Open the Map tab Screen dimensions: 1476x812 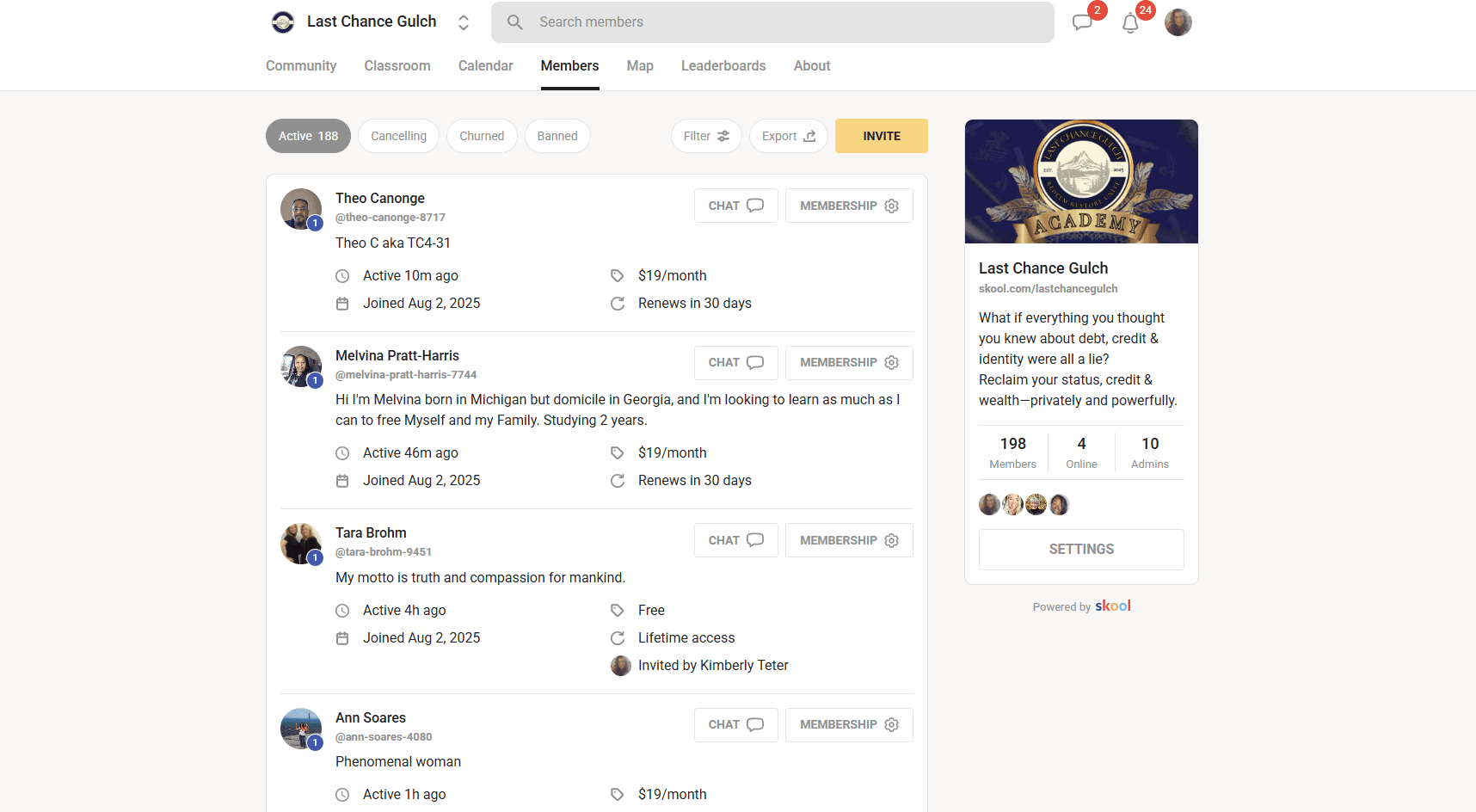pos(640,66)
